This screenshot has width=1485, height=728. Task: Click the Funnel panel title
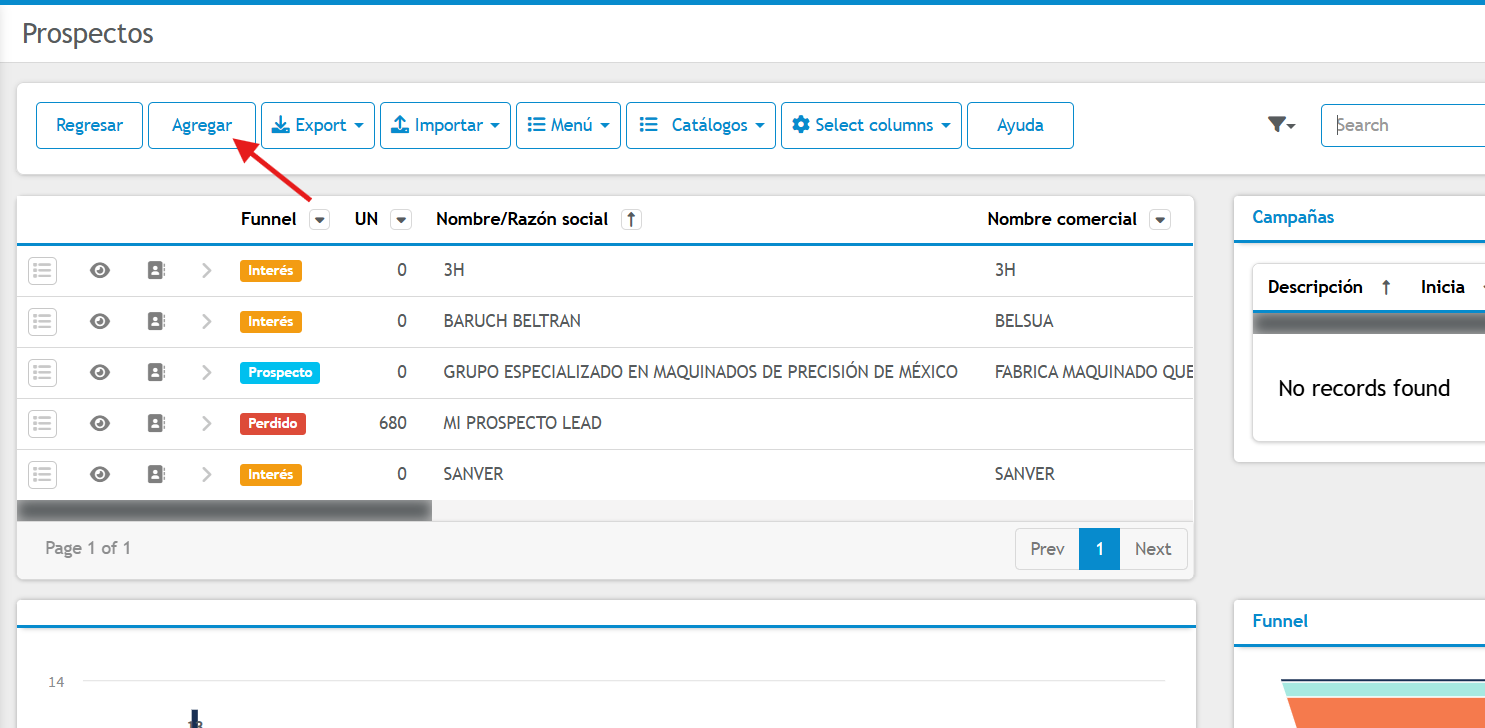[x=1280, y=621]
